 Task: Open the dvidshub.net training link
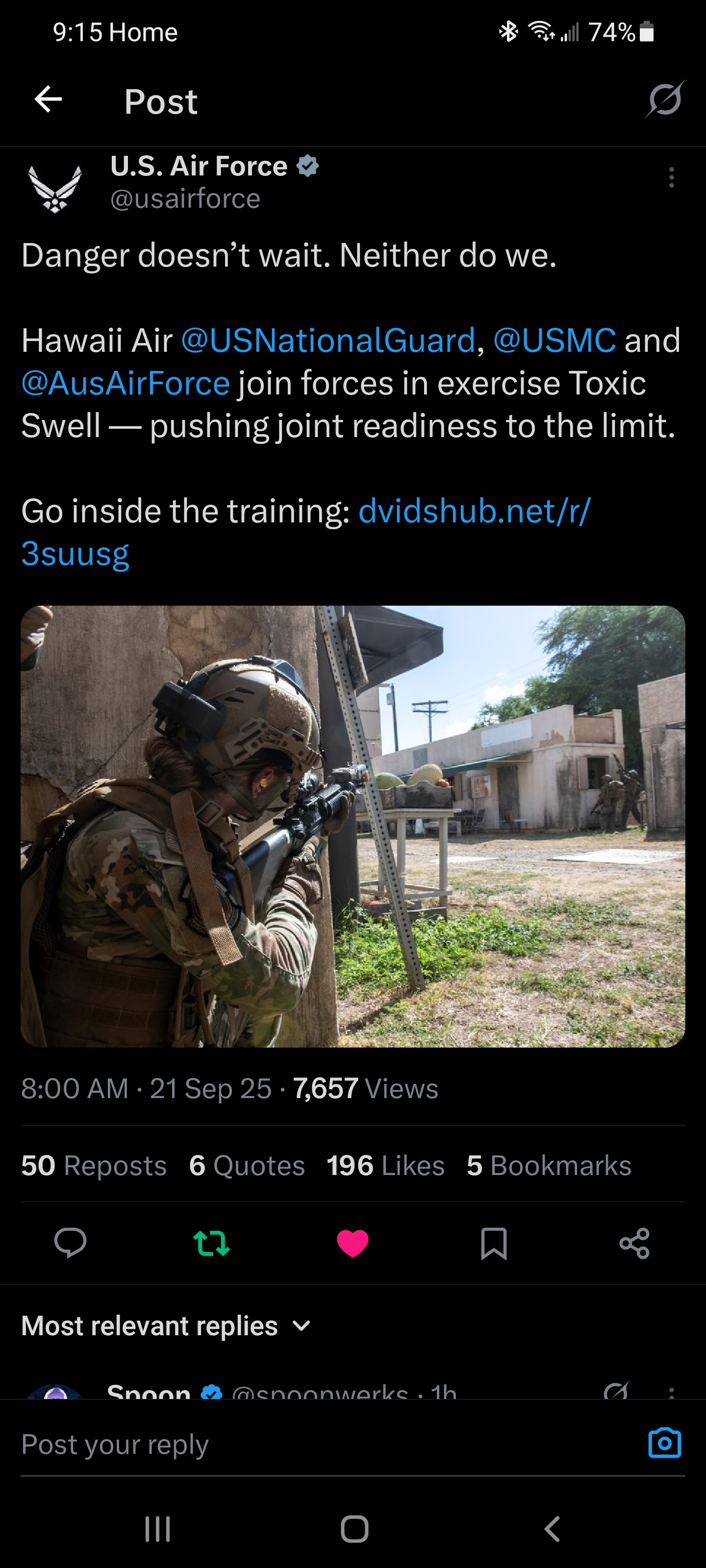[x=306, y=531]
